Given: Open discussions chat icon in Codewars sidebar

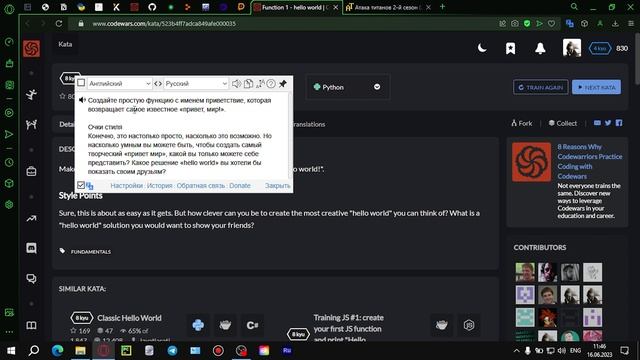Looking at the screenshot, I should pyautogui.click(x=31, y=278).
